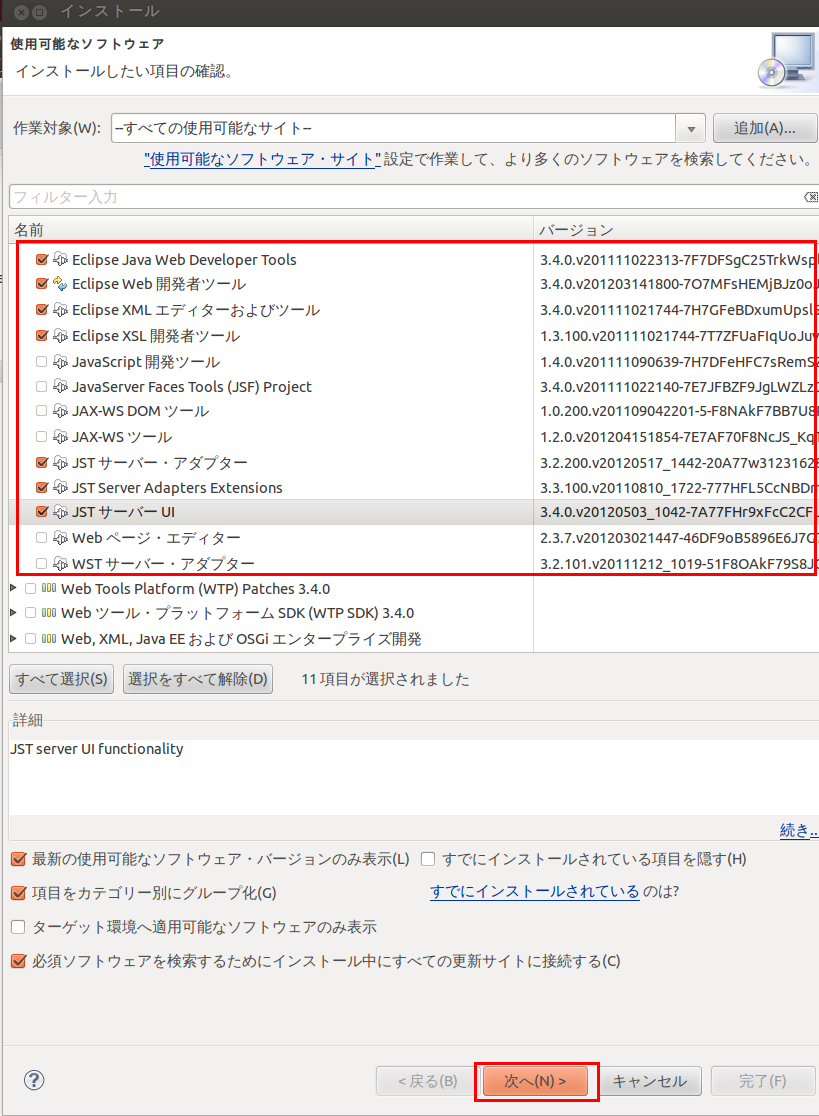The image size is (819, 1116).
Task: Sort by the バージョン column header
Action: pos(677,230)
